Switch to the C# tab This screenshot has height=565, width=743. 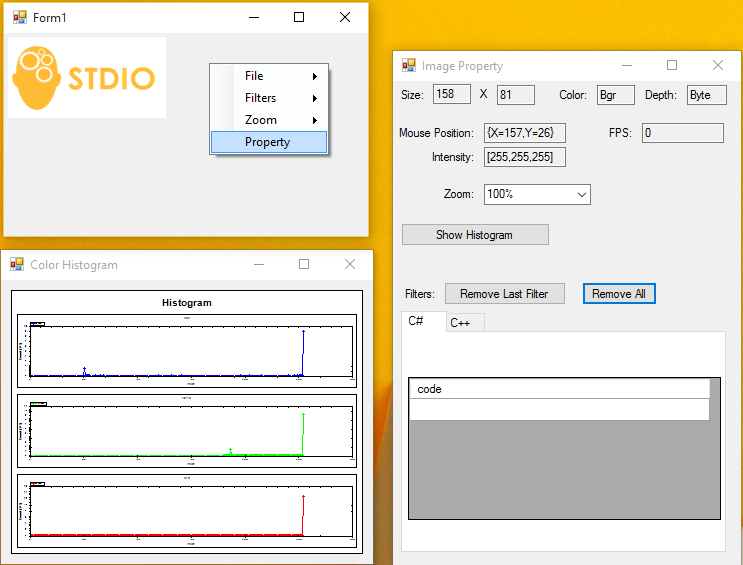423,321
